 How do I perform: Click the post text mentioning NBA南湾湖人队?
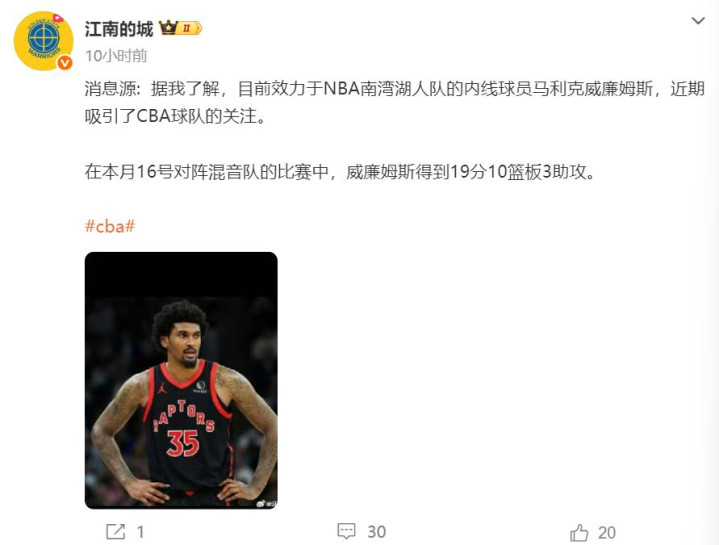[394, 102]
